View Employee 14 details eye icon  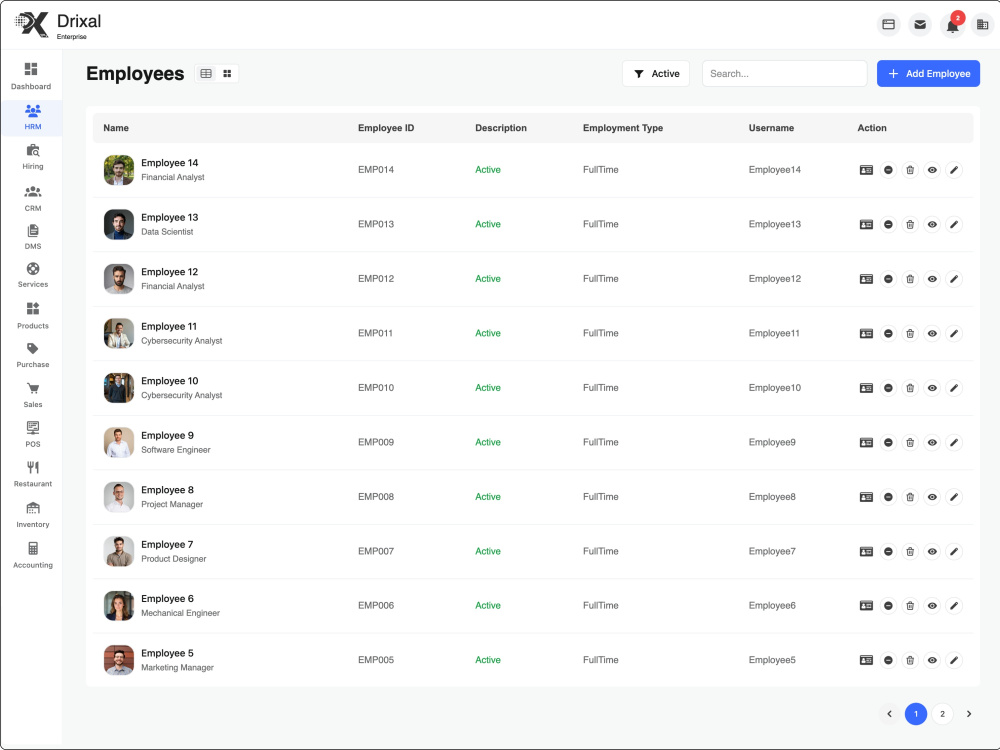click(932, 170)
